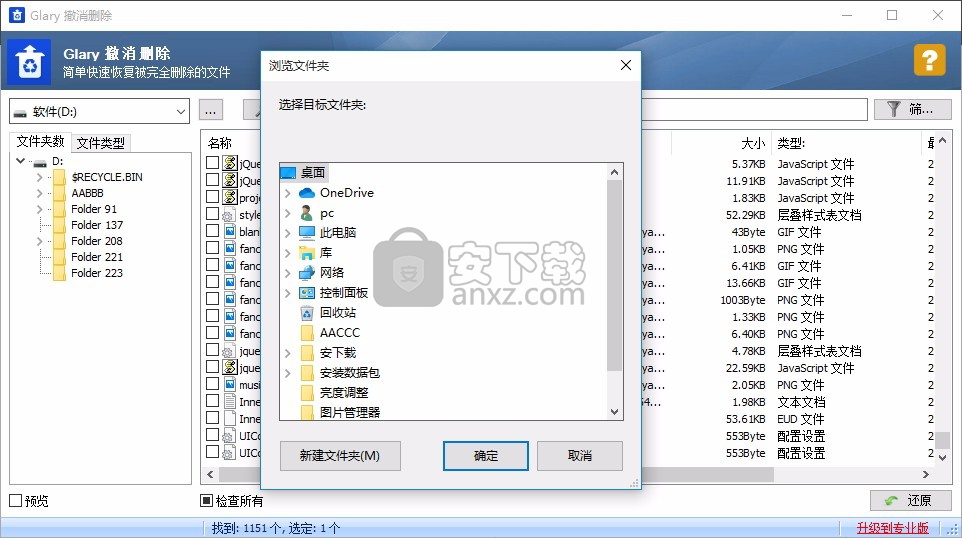The width and height of the screenshot is (962, 538).
Task: Toggle the 预览 preview checkbox
Action: point(15,501)
